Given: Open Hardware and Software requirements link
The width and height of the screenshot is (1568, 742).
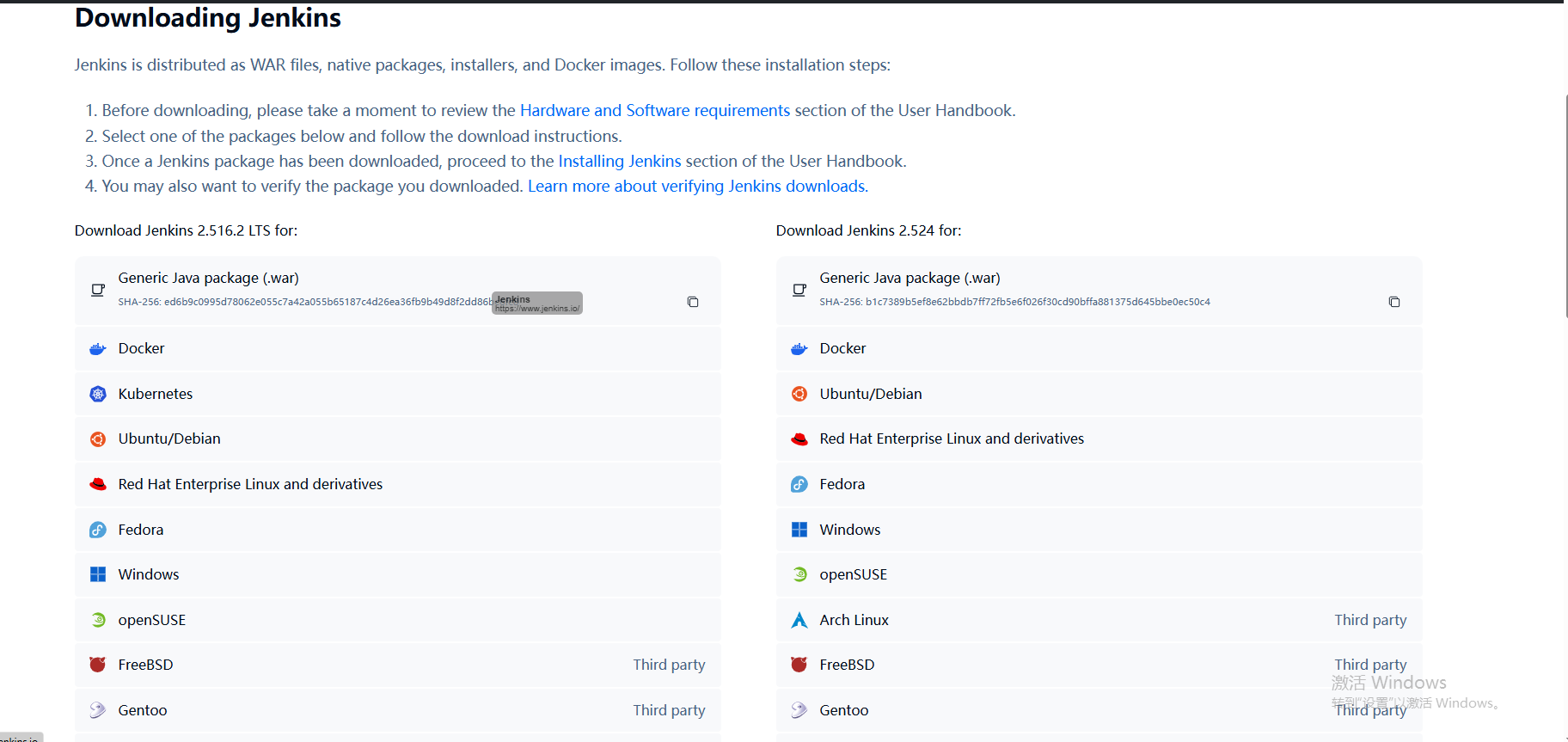Looking at the screenshot, I should (x=655, y=111).
